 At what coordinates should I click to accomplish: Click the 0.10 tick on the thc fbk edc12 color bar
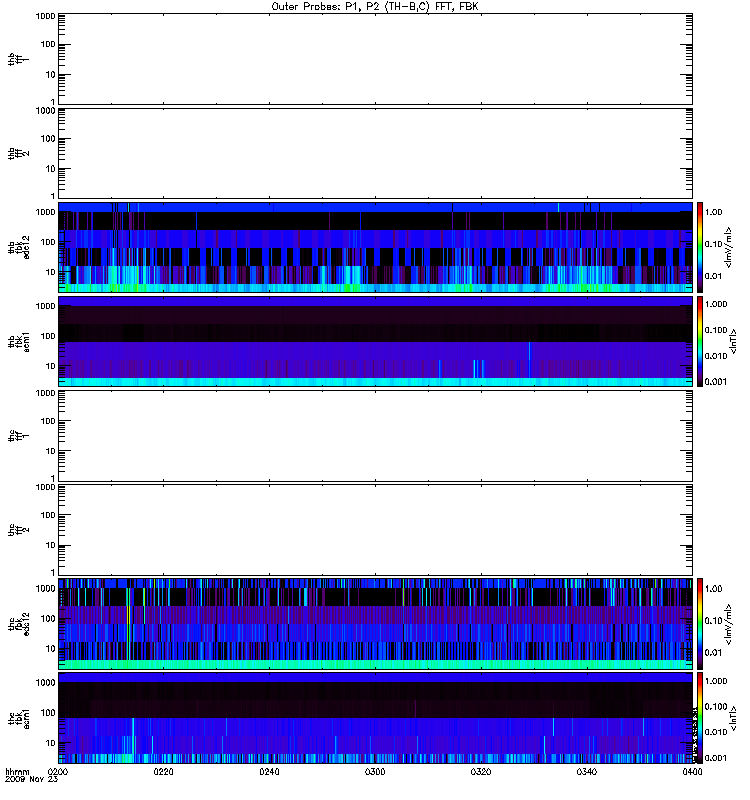pyautogui.click(x=713, y=620)
